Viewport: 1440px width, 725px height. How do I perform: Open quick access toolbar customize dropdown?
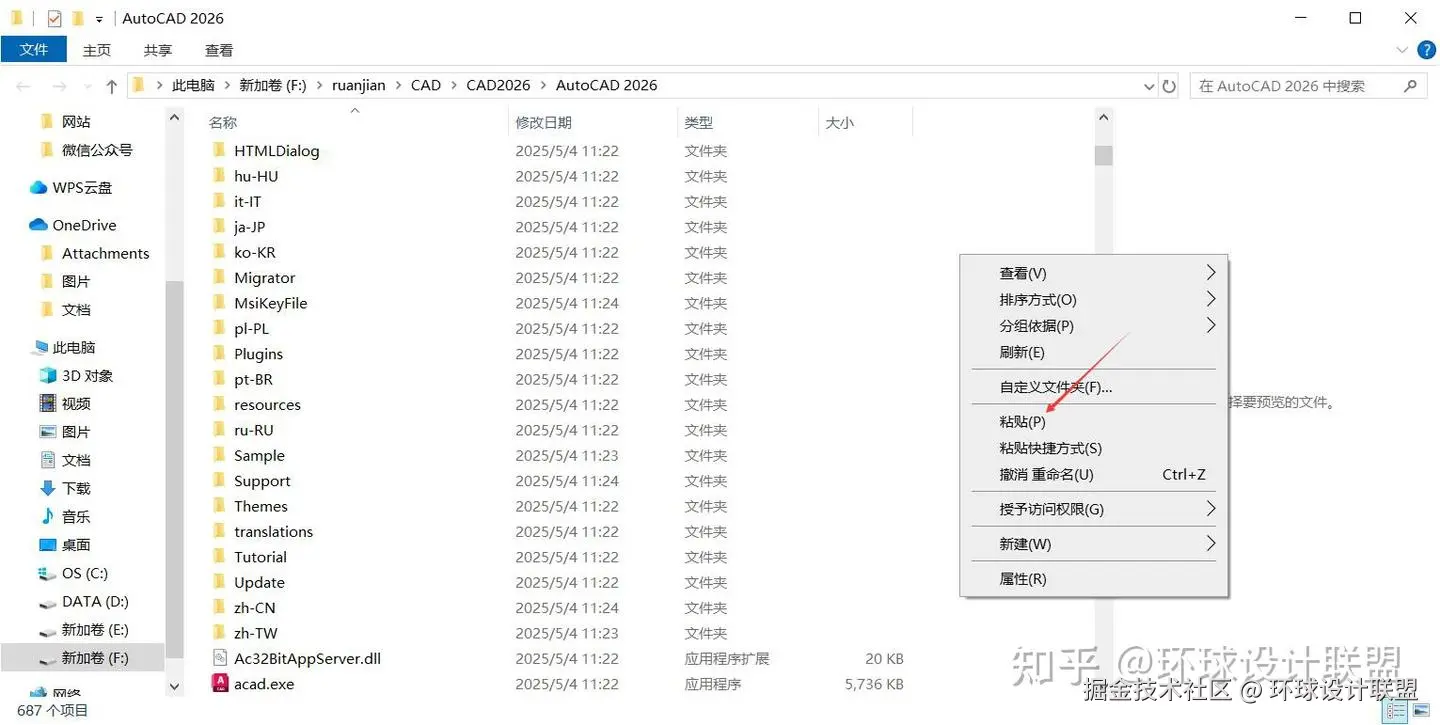click(x=99, y=19)
